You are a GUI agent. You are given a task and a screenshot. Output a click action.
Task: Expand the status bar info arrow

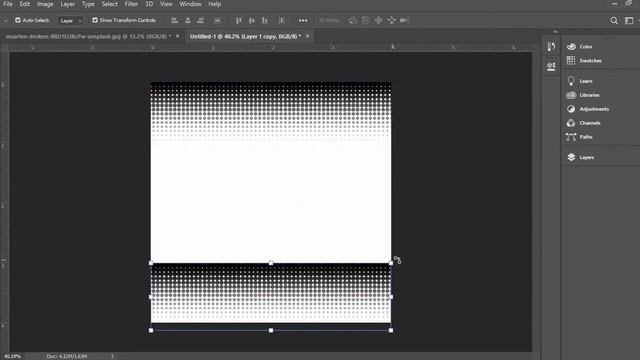coord(112,356)
